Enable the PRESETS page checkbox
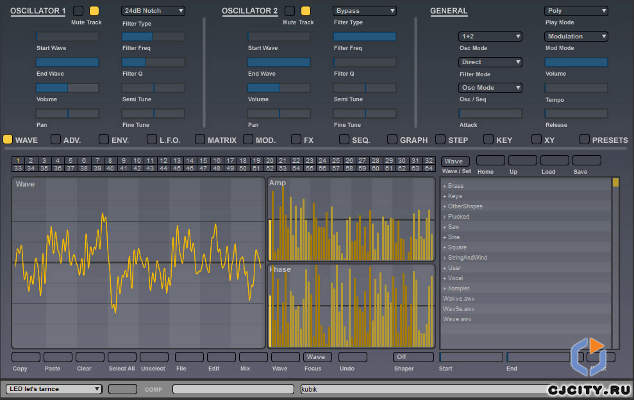 (x=584, y=139)
